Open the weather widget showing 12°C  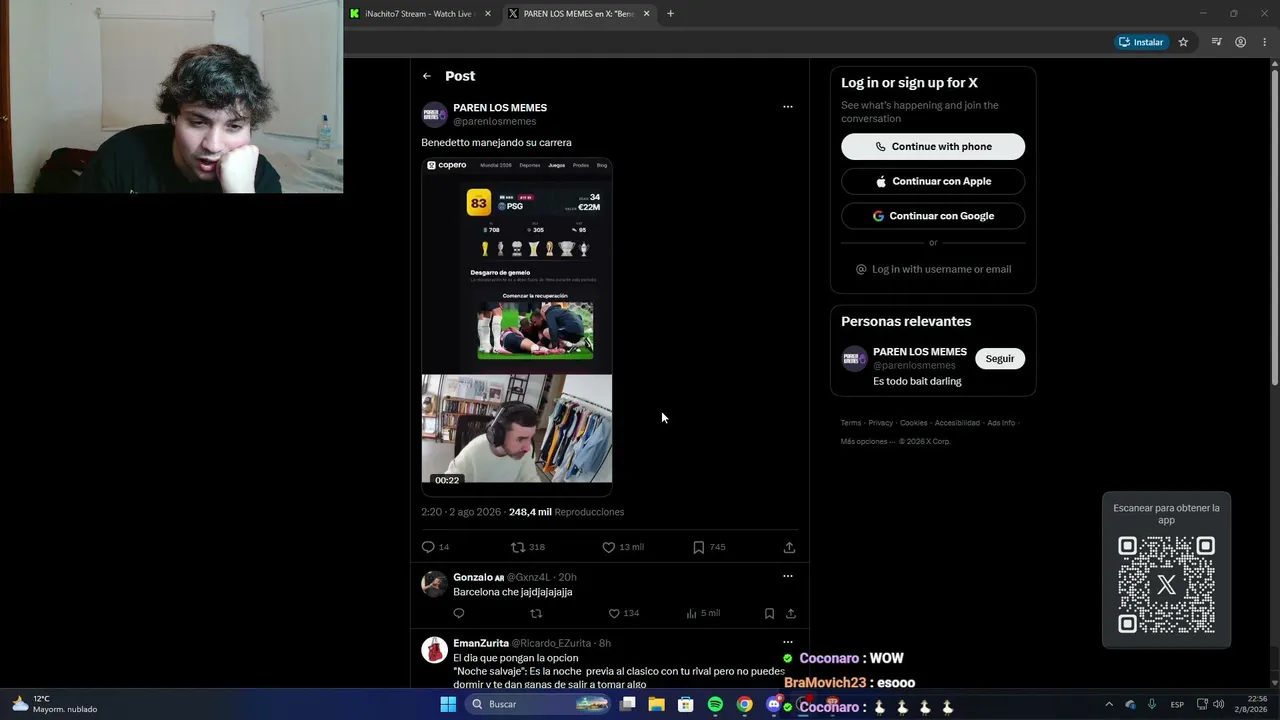coord(55,704)
